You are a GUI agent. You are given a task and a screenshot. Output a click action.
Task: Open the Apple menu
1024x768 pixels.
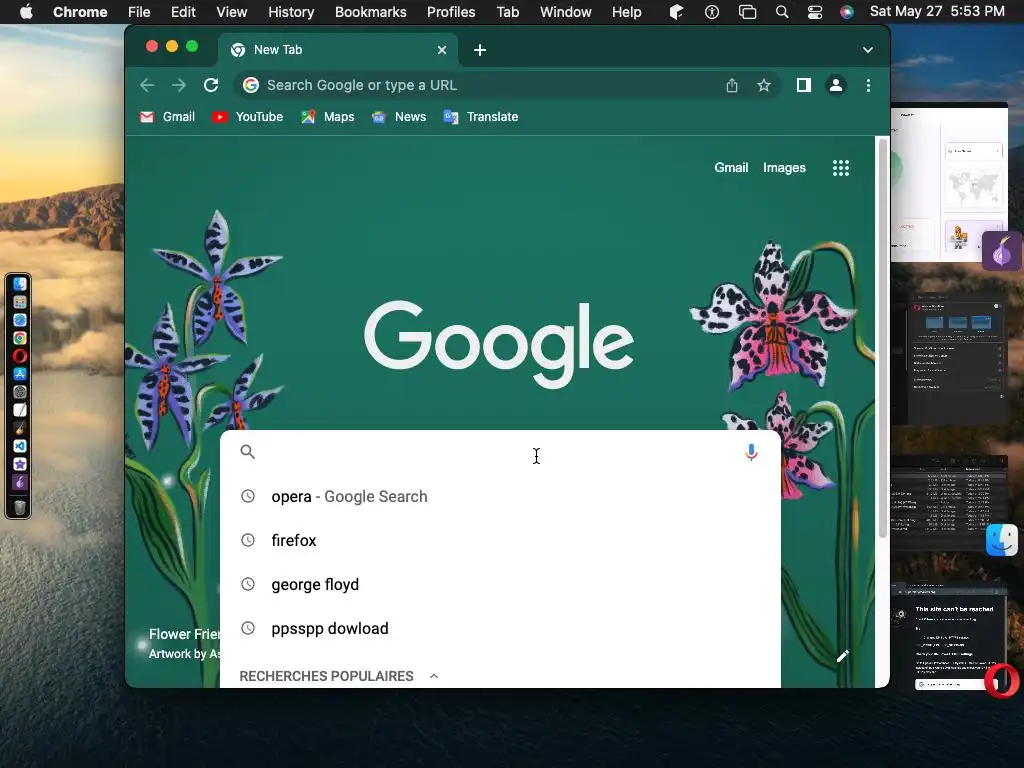click(x=26, y=12)
